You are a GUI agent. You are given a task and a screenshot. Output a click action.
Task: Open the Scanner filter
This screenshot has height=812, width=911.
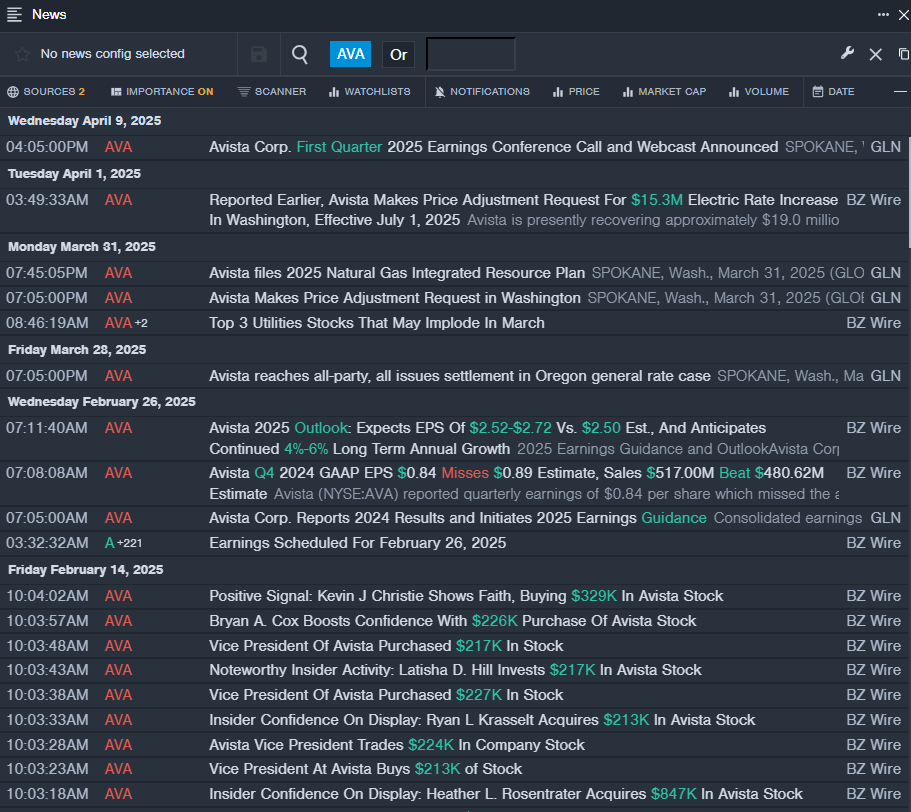coord(272,92)
